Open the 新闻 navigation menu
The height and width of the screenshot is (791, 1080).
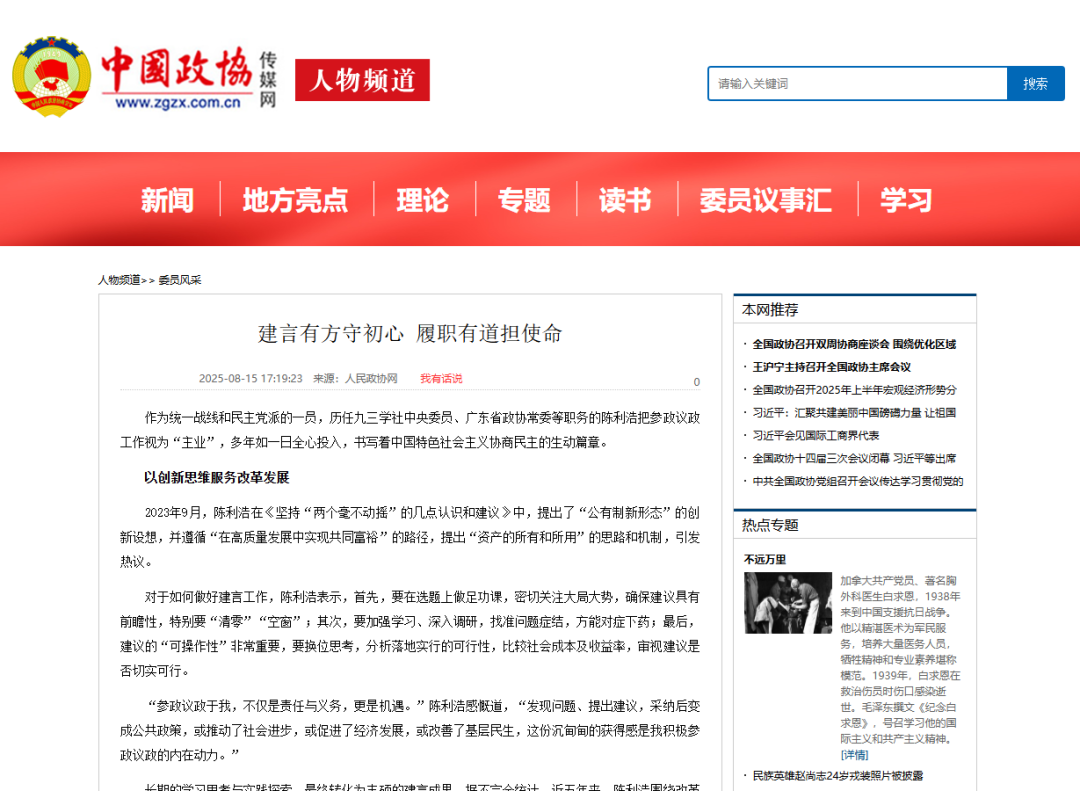coord(167,199)
